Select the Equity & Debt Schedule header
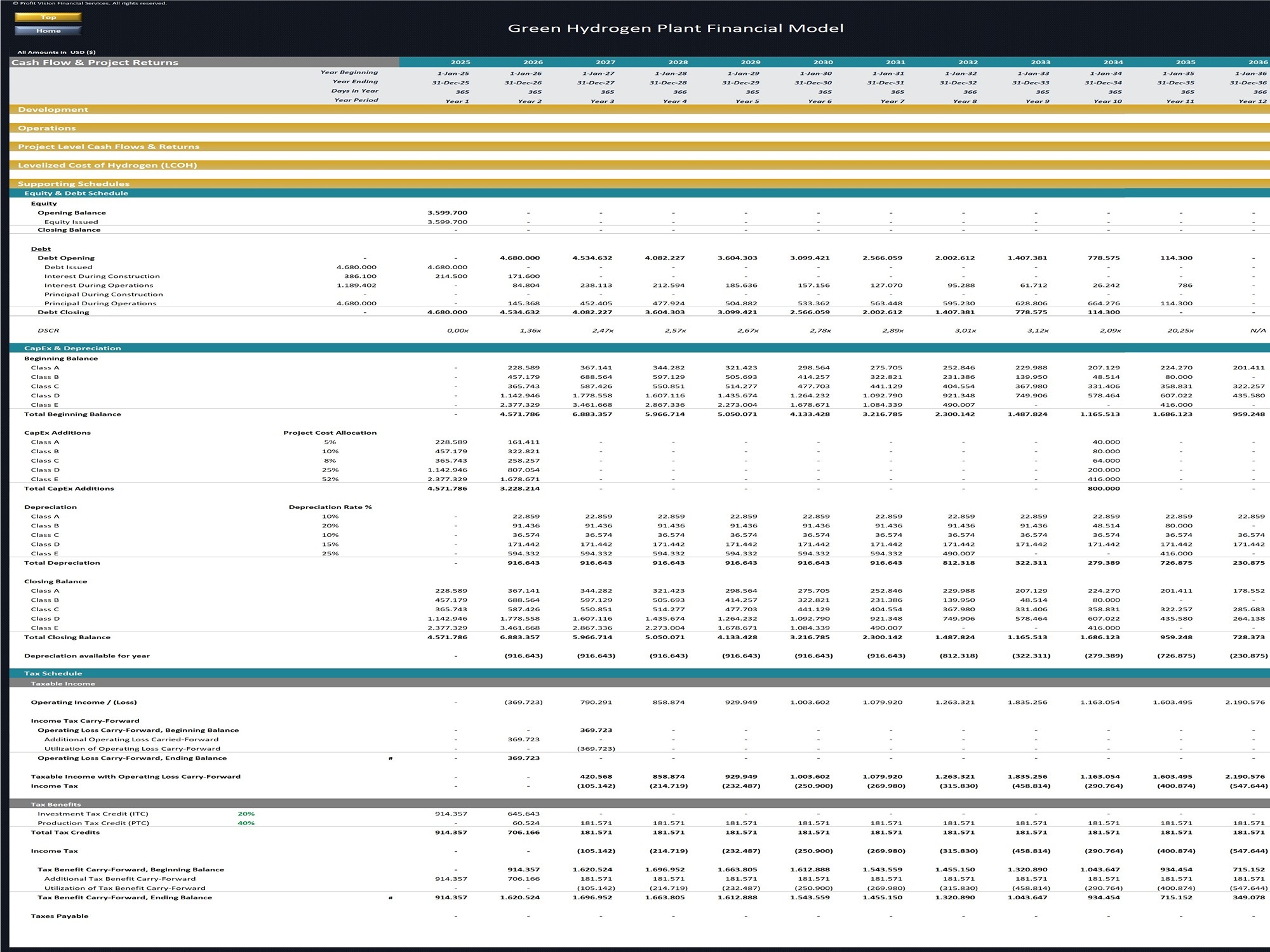 [x=639, y=193]
